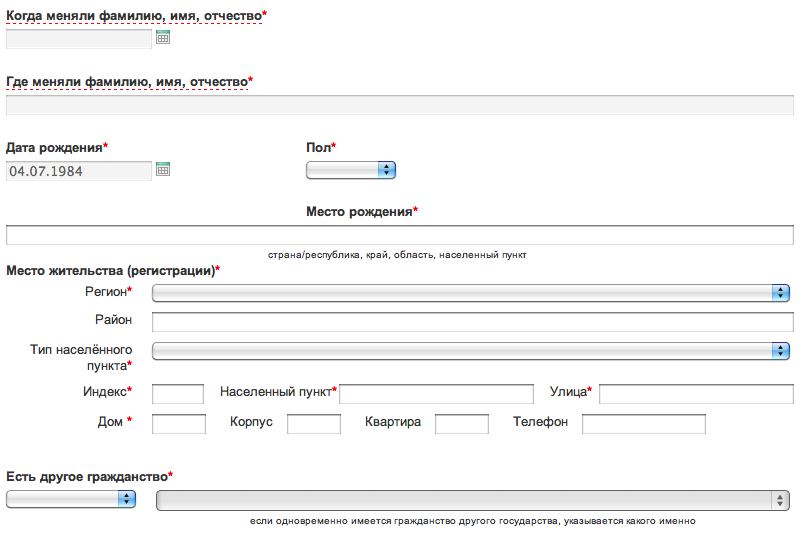Click the hint text если одновременно имеется гражданство
The height and width of the screenshot is (539, 803).
(x=472, y=521)
